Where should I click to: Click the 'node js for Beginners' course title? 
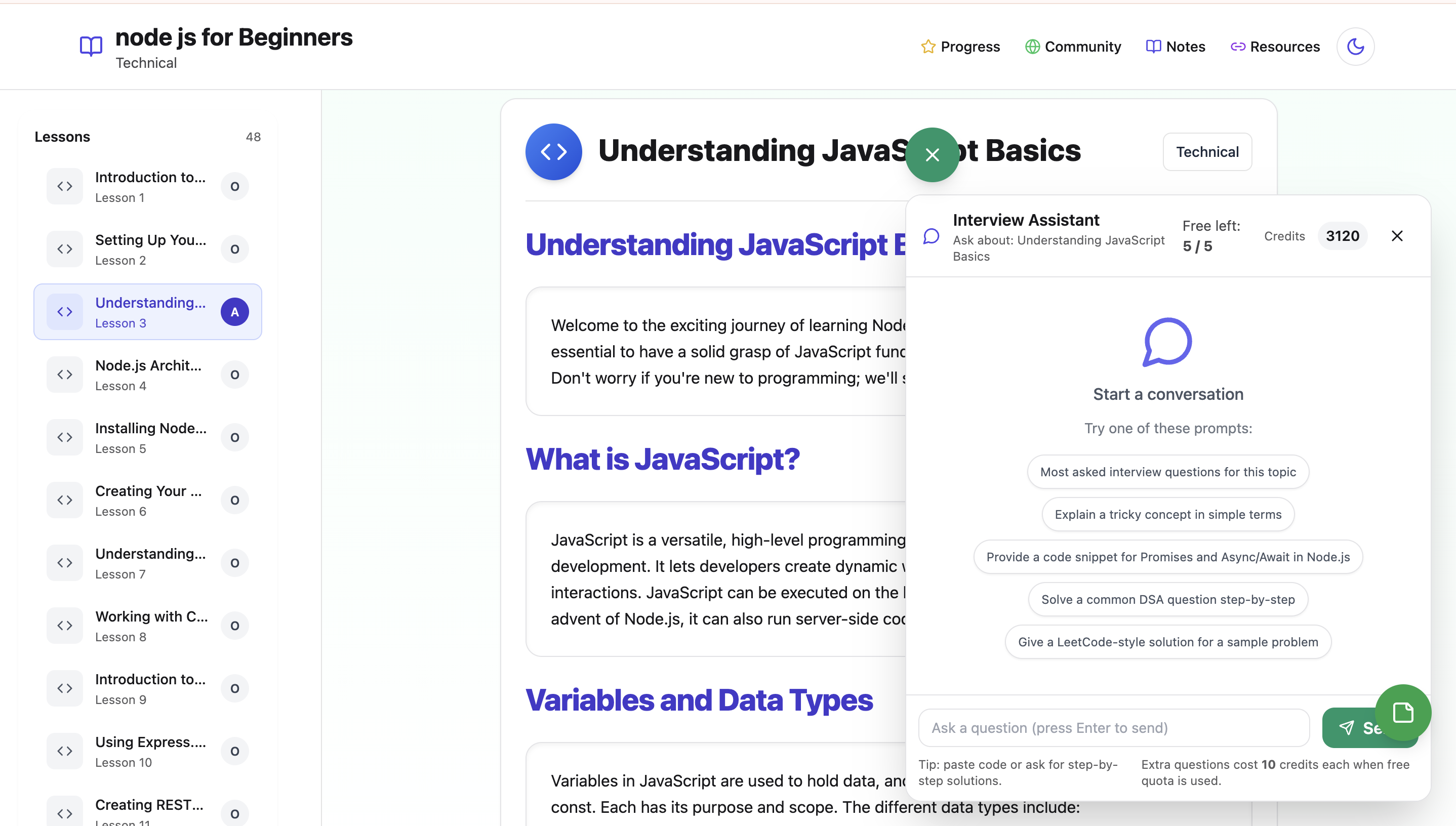(234, 37)
